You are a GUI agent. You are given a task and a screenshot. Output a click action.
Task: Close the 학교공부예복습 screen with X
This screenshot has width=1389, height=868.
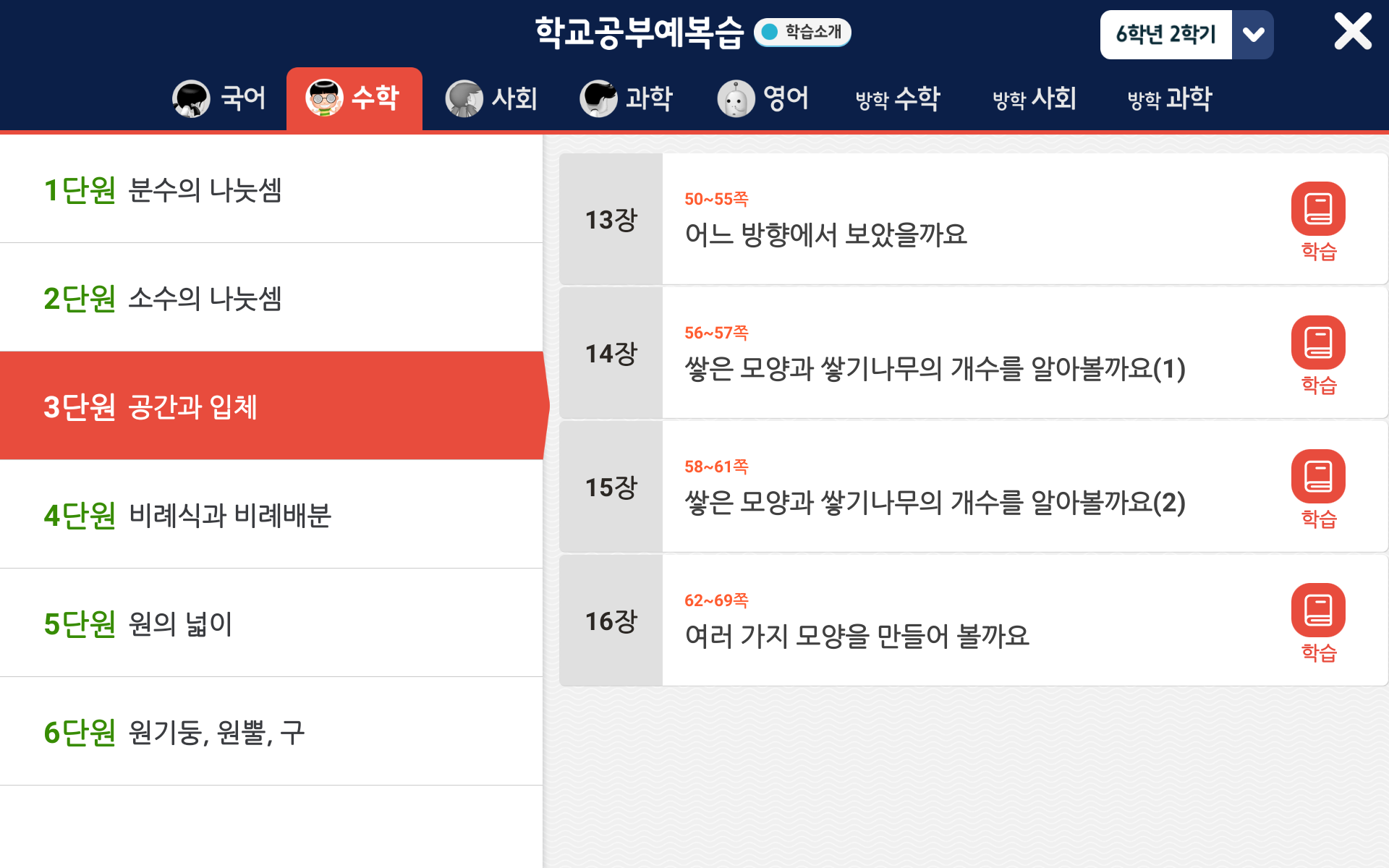(1352, 32)
